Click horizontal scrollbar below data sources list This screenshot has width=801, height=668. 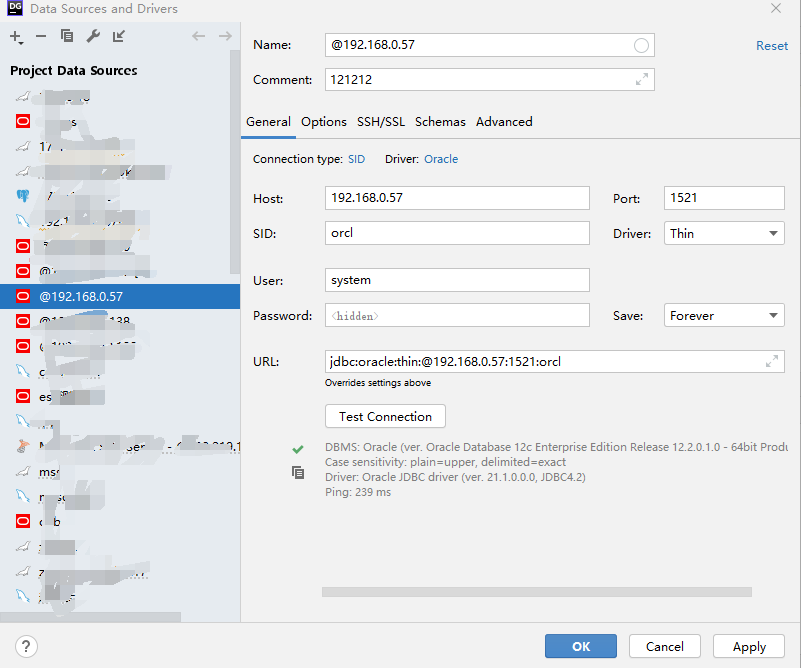(90, 617)
